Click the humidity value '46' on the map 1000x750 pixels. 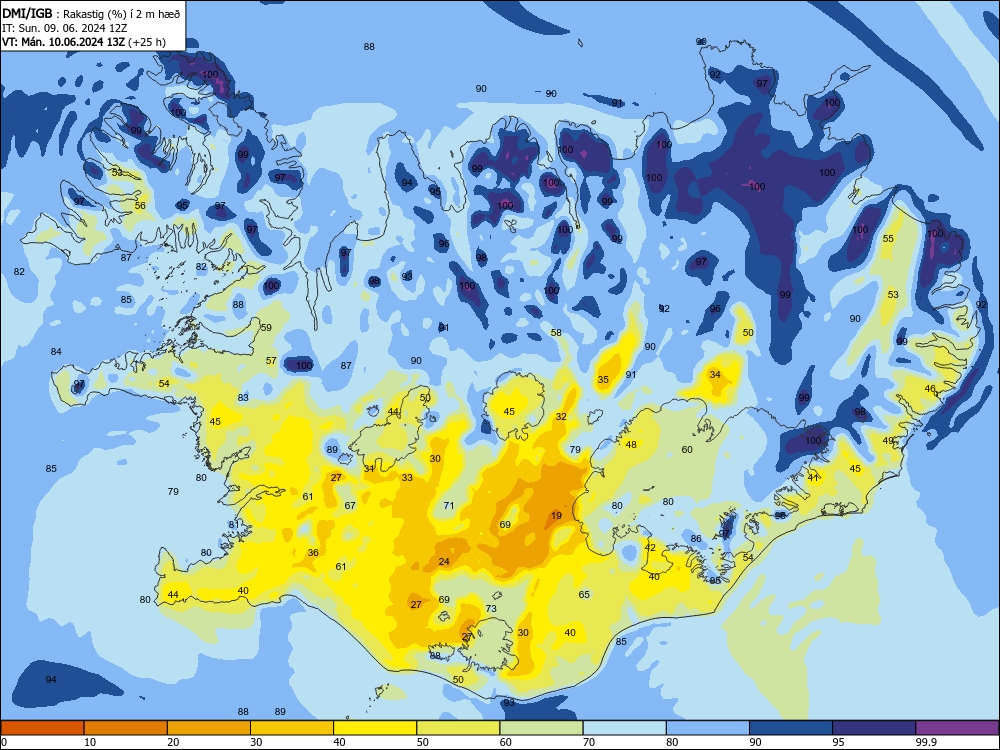click(930, 388)
